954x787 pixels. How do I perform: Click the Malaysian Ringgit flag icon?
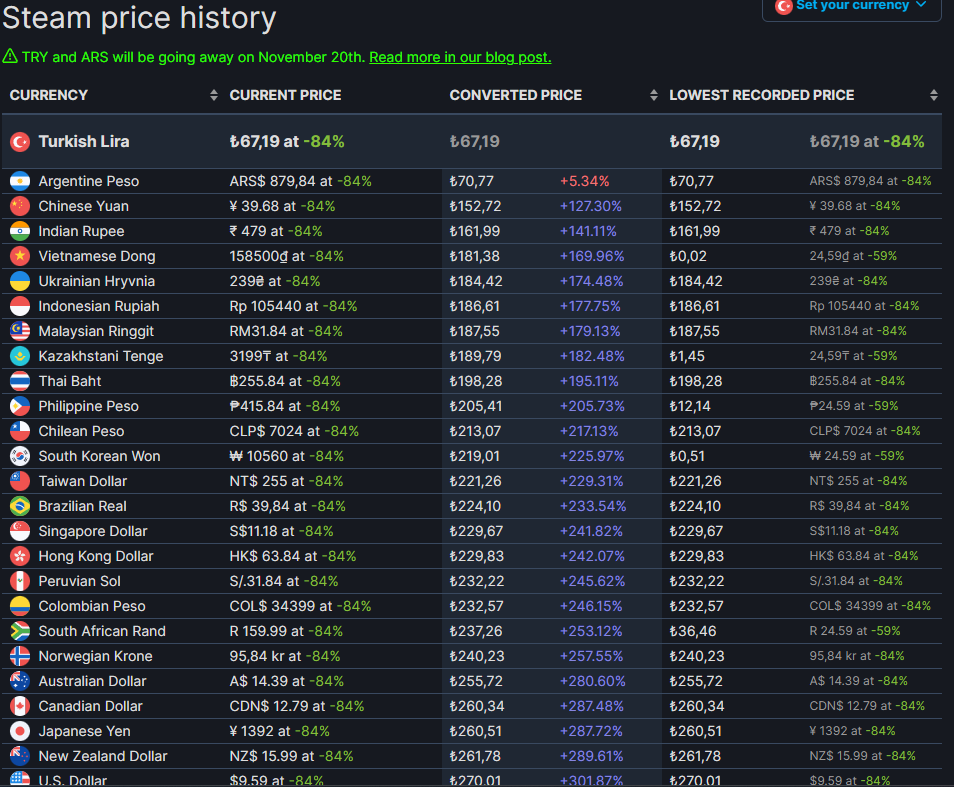coord(20,331)
